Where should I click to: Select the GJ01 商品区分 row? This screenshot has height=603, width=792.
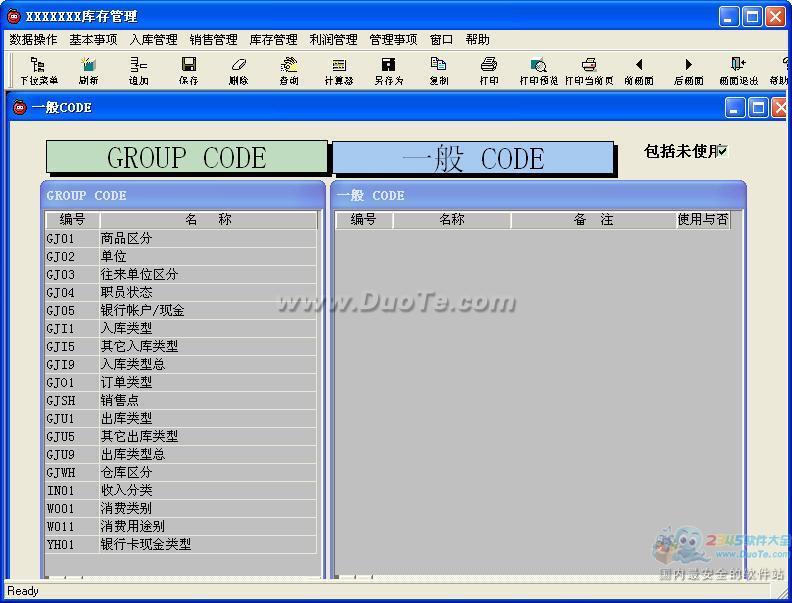pos(181,238)
